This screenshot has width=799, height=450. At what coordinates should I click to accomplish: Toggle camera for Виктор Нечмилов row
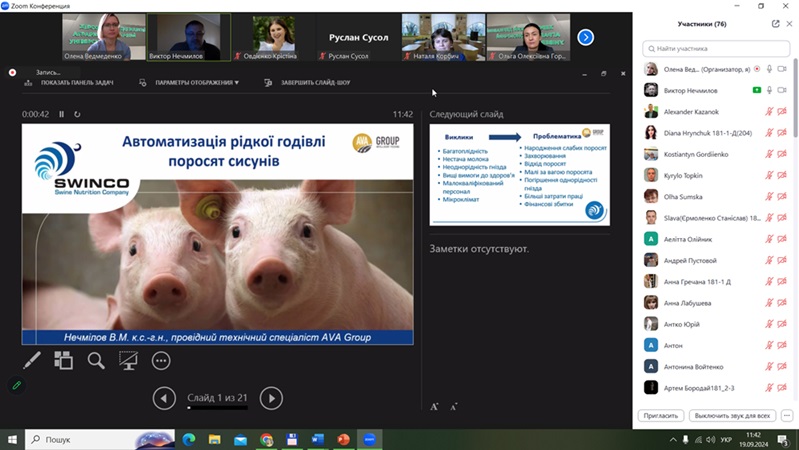click(x=782, y=90)
